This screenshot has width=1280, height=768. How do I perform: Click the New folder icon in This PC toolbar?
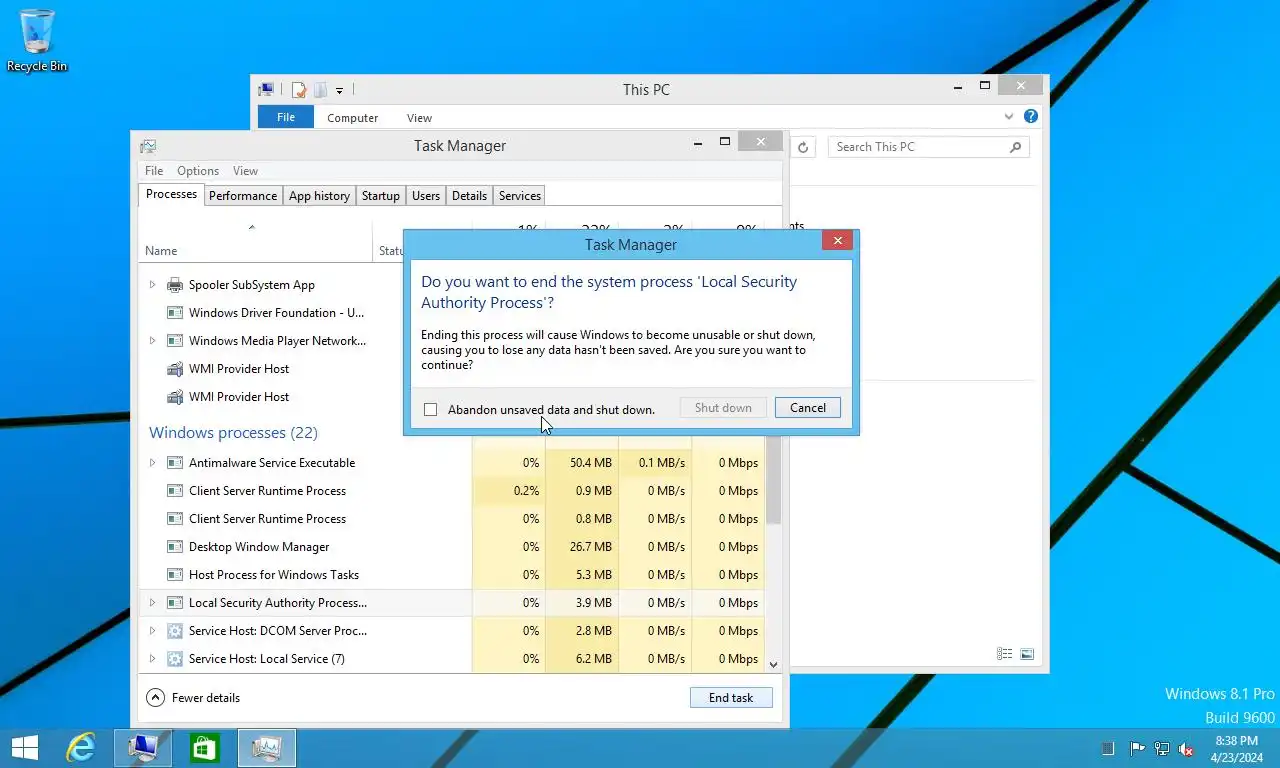click(x=320, y=90)
